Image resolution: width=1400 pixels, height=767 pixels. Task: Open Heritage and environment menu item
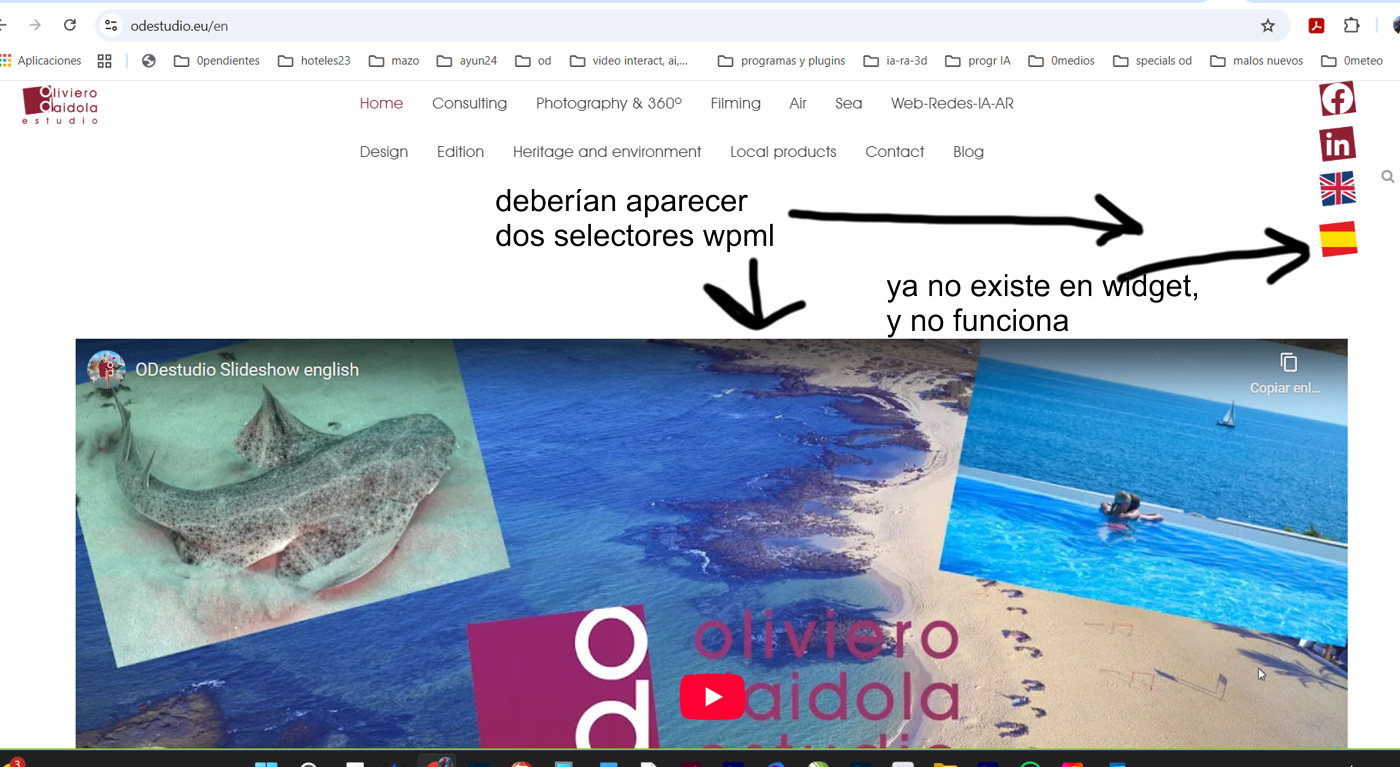[x=607, y=152]
